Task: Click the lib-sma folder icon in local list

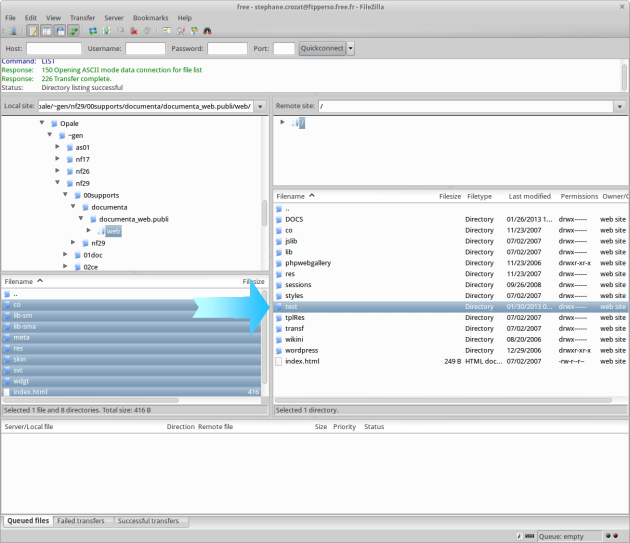Action: pos(7,327)
